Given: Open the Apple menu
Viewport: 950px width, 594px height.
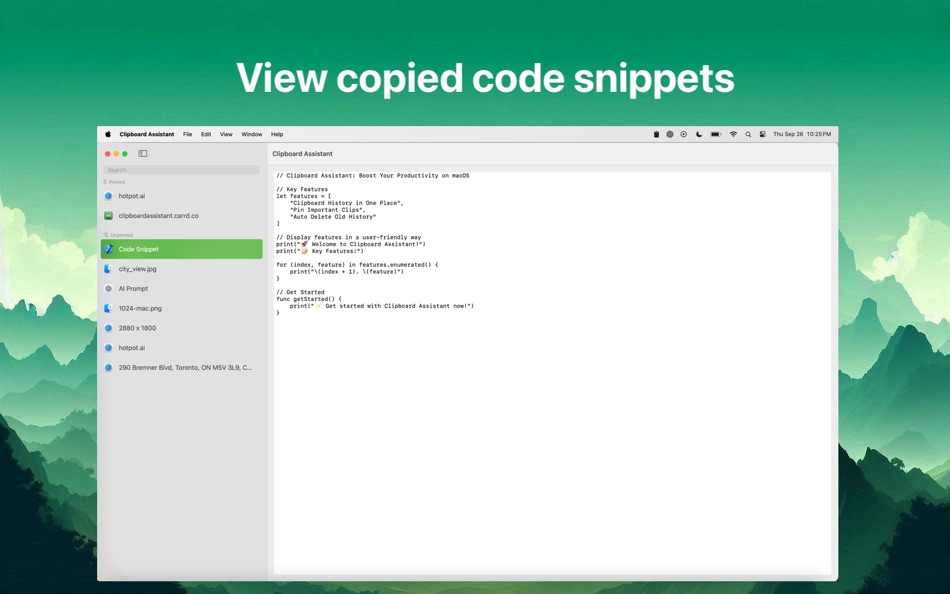Looking at the screenshot, I should [108, 135].
